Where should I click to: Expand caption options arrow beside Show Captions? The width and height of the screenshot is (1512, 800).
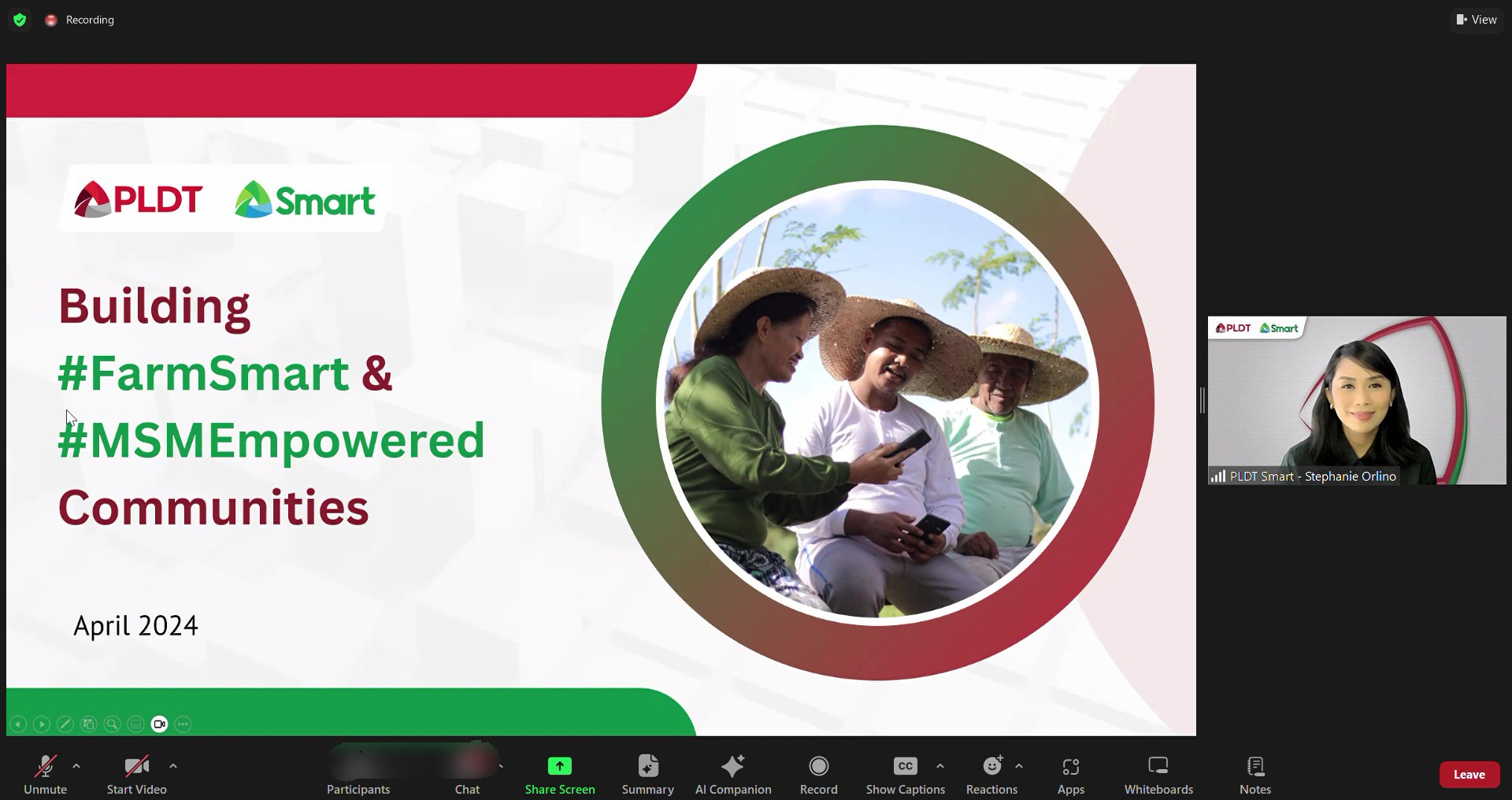(940, 765)
